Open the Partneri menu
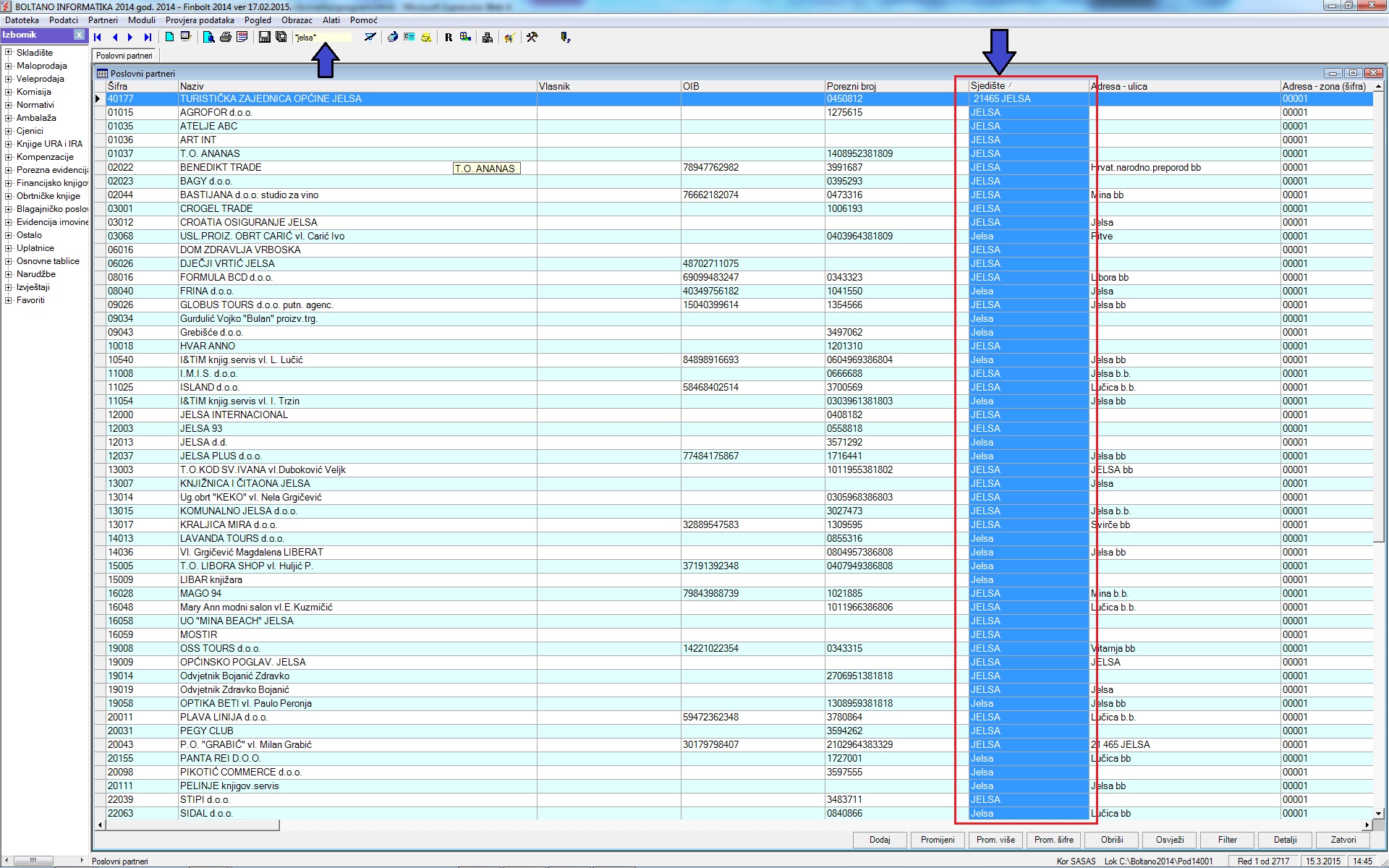This screenshot has height=868, width=1389. point(103,20)
